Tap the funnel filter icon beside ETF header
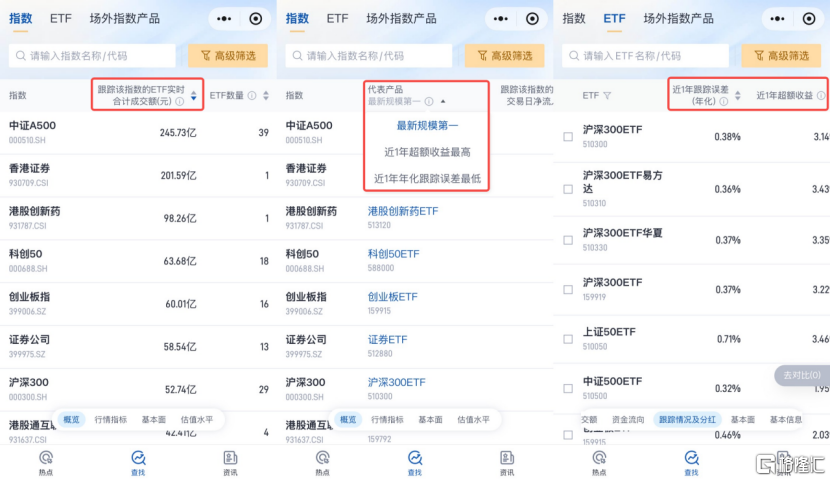The width and height of the screenshot is (831, 481). point(607,95)
